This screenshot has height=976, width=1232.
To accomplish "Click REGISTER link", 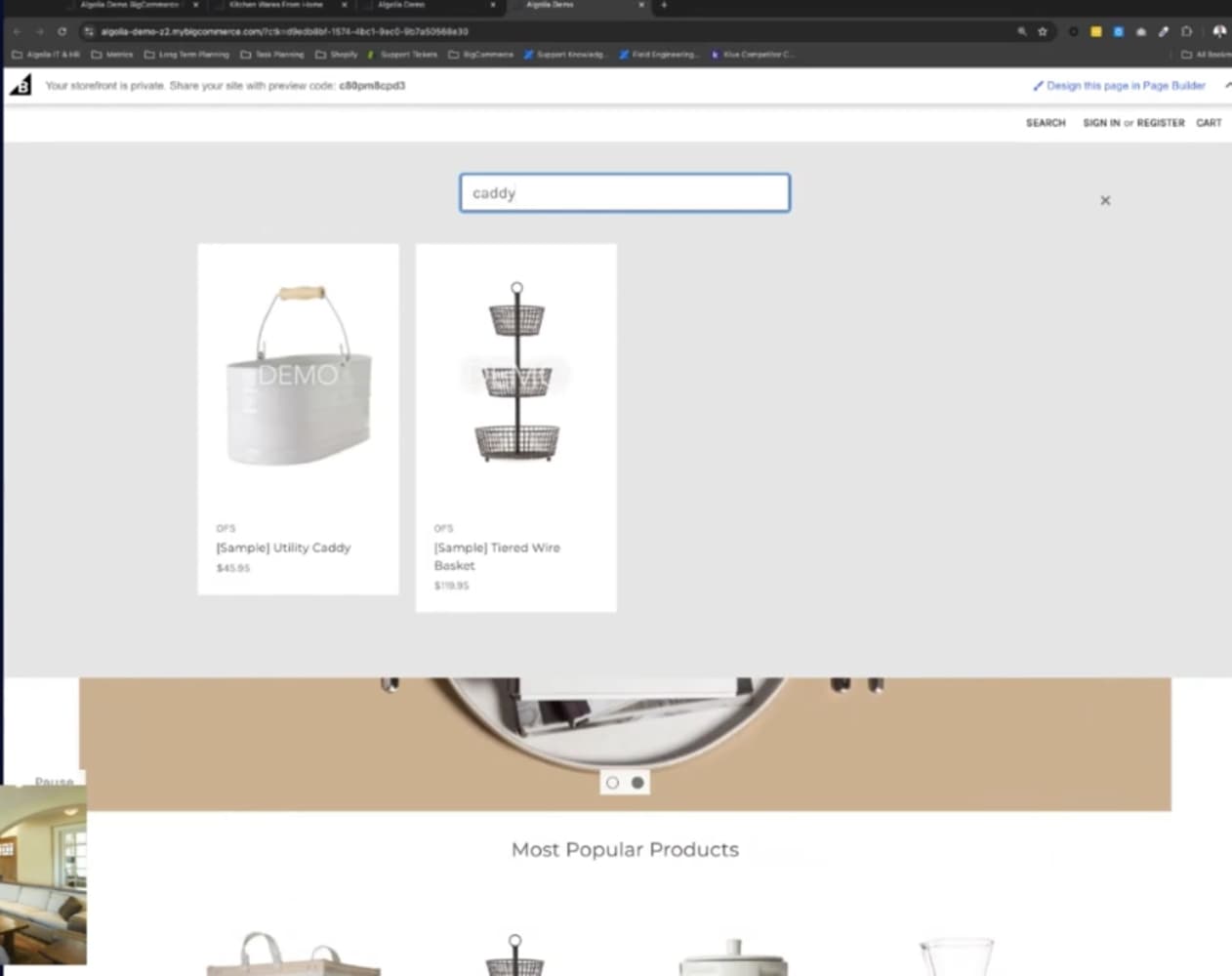I will click(1161, 123).
